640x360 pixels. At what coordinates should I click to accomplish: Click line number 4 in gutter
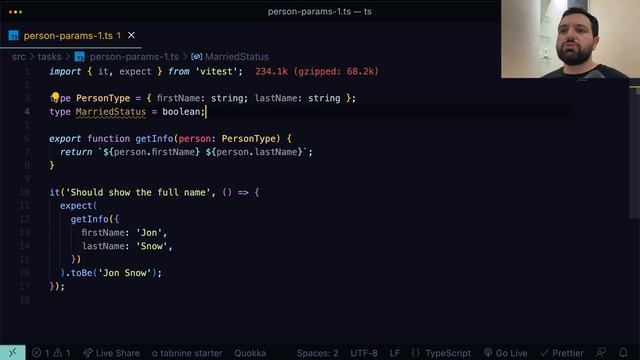27,111
